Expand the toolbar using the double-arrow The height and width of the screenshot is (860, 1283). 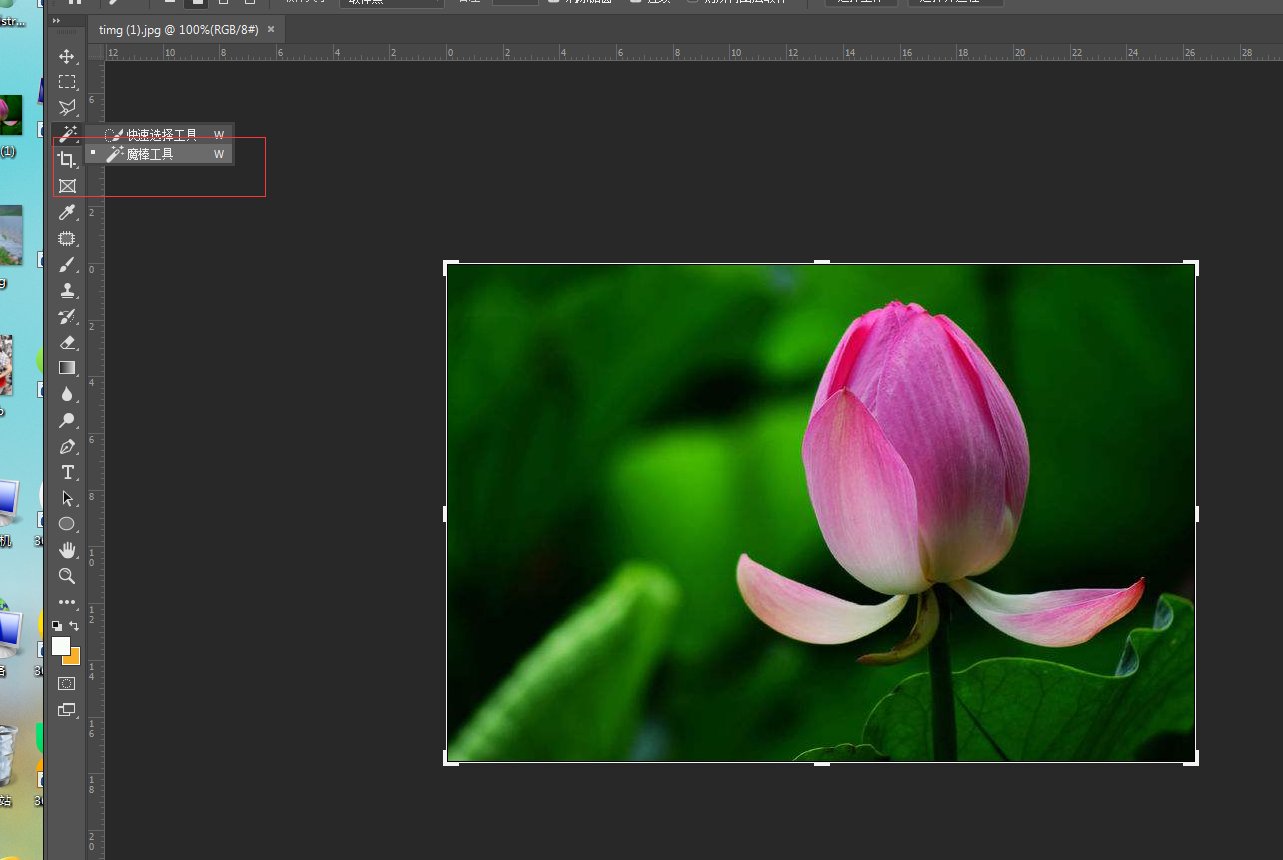point(56,20)
